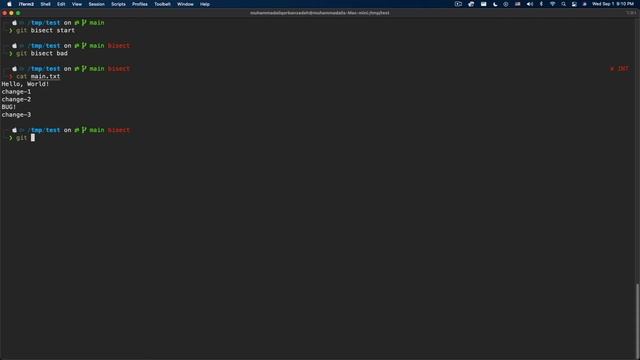The image size is (640, 360).
Task: Open the Help menu
Action: [x=205, y=4]
